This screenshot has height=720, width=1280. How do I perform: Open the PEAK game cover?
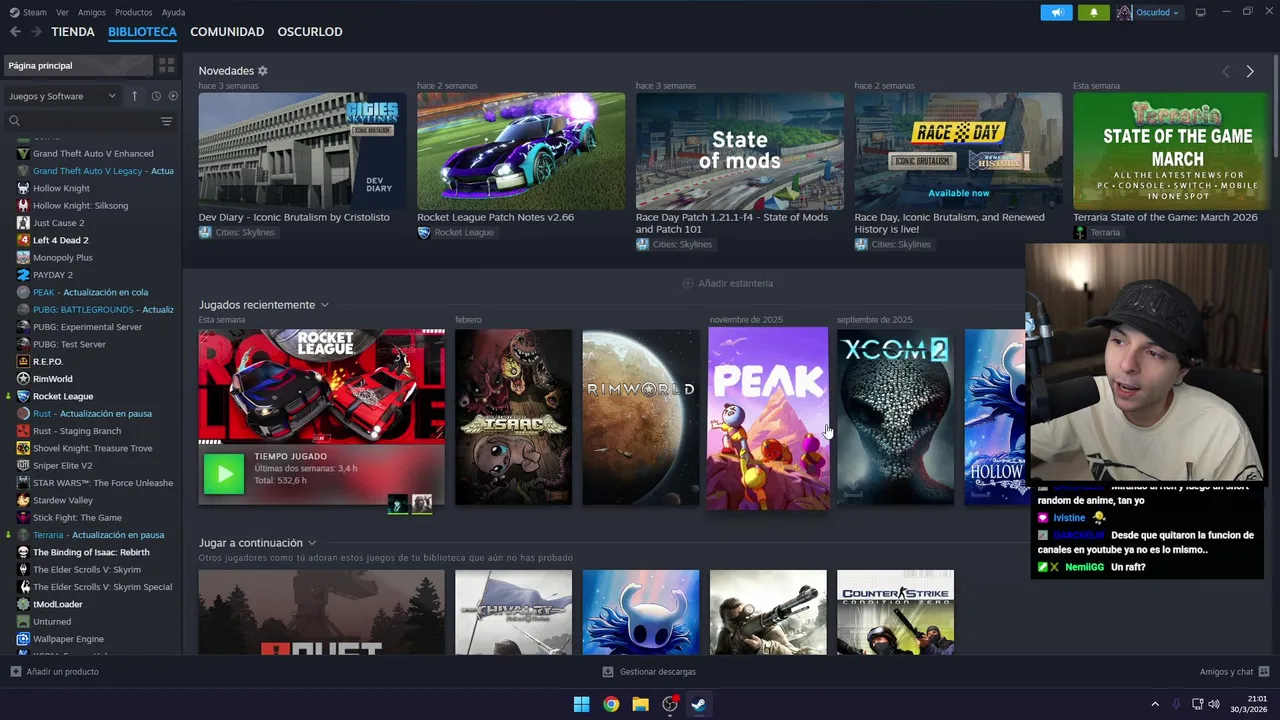tap(768, 418)
